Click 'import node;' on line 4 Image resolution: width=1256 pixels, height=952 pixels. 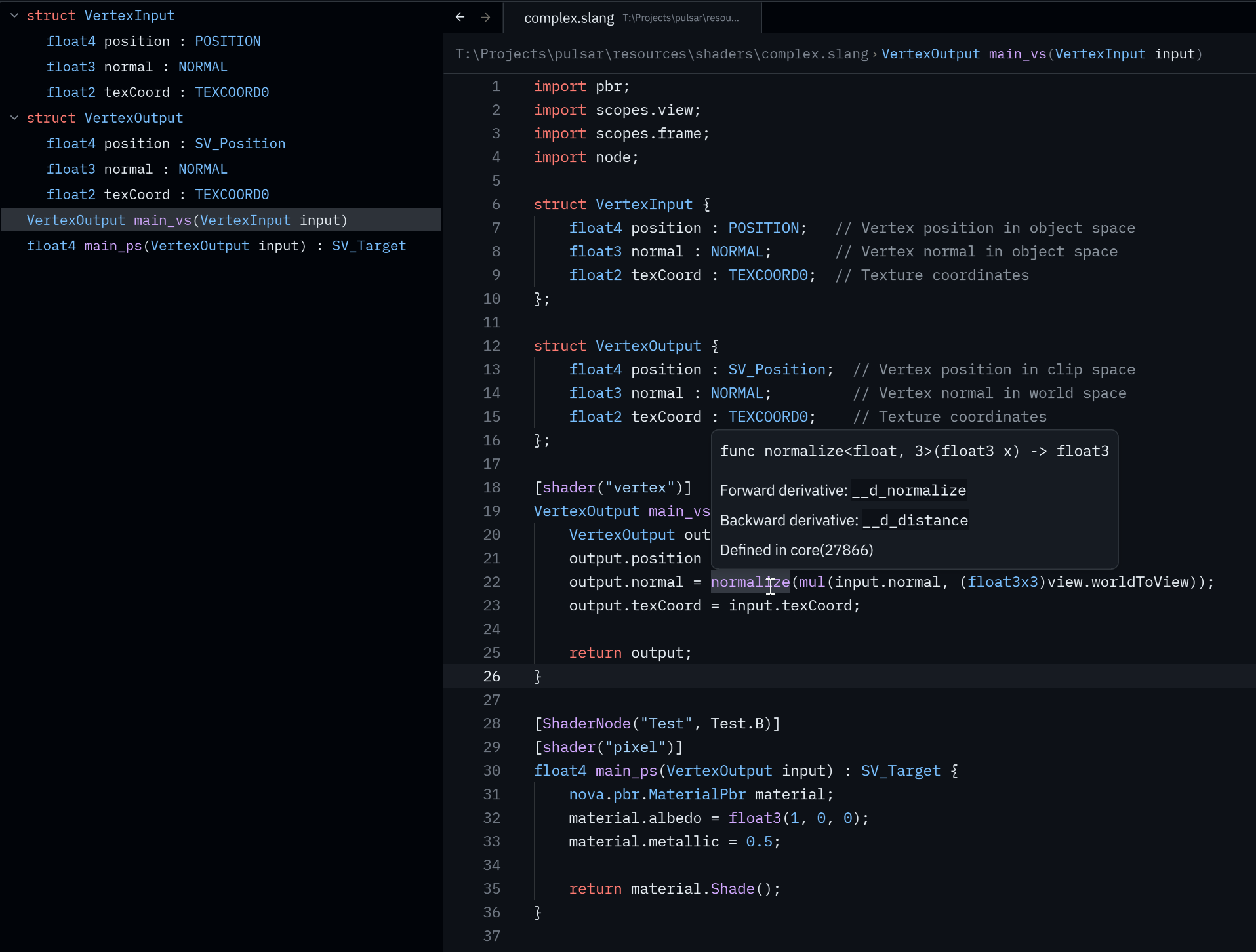click(x=586, y=157)
